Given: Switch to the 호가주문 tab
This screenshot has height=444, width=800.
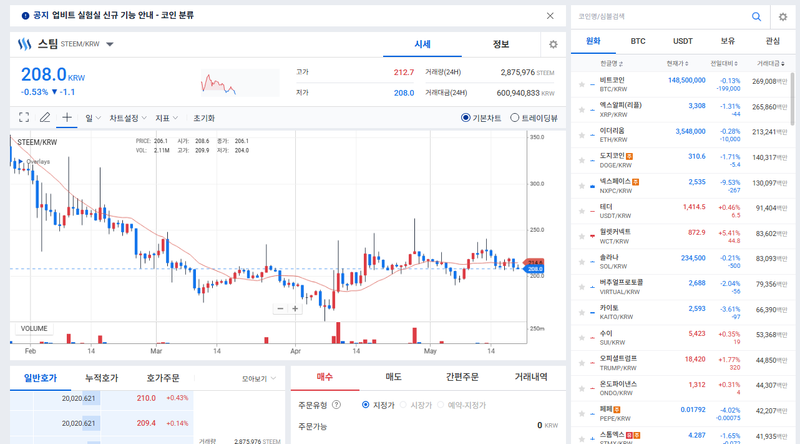Looking at the screenshot, I should [163, 378].
